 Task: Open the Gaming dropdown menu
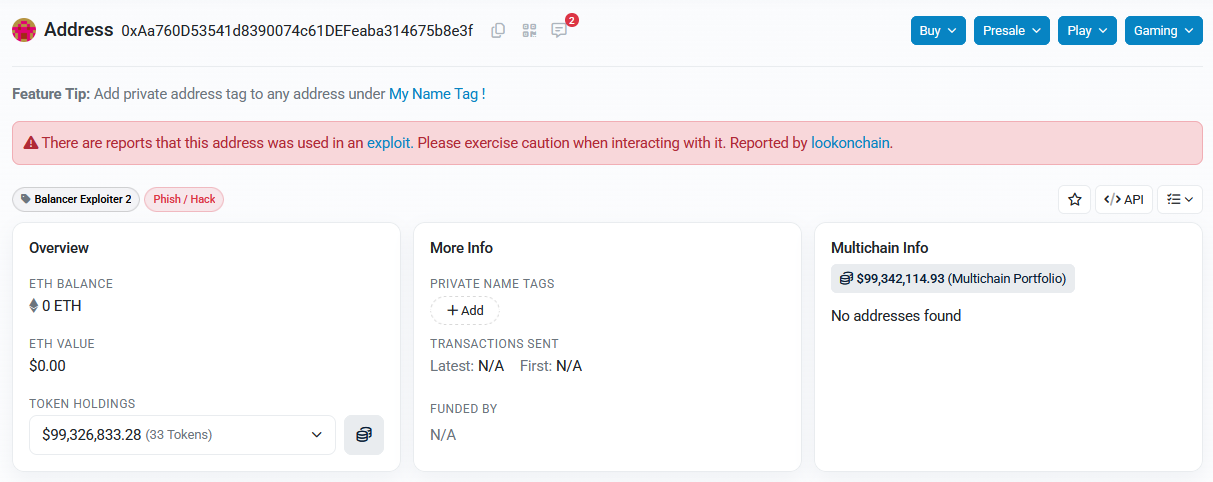(x=1164, y=31)
